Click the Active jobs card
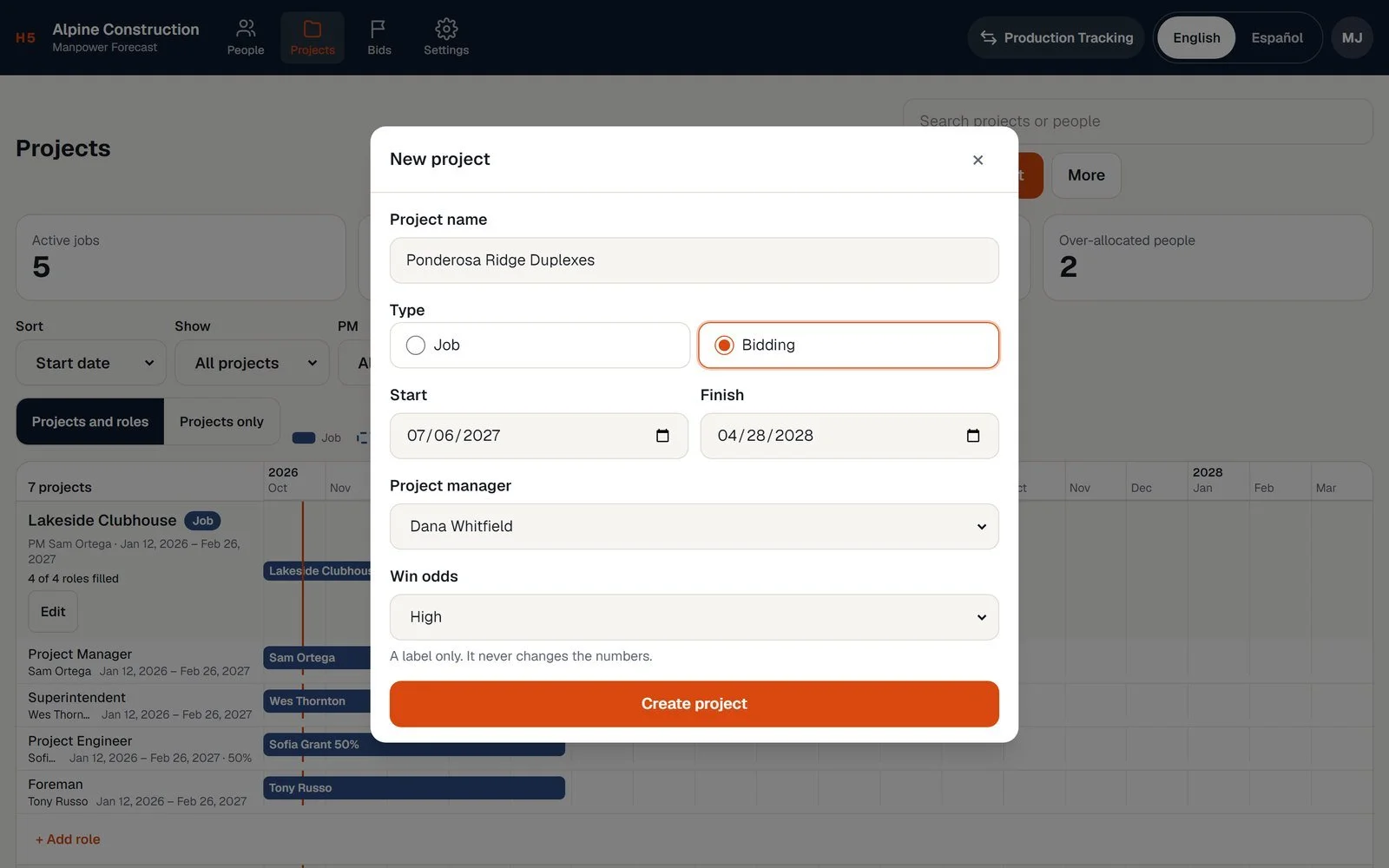The width and height of the screenshot is (1389, 868). click(181, 258)
